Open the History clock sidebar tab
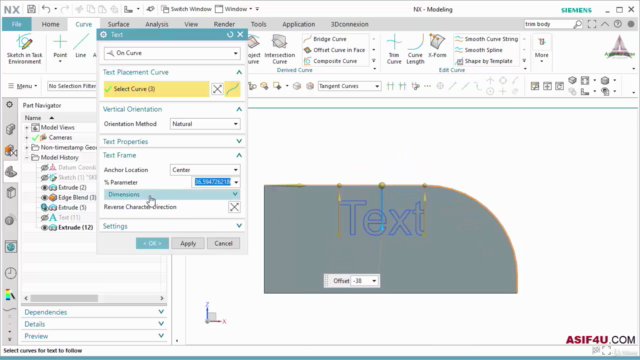 11,273
